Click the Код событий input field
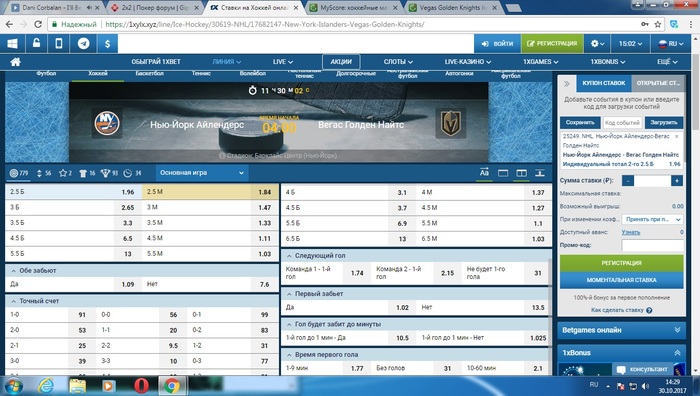This screenshot has width=700, height=396. click(622, 122)
